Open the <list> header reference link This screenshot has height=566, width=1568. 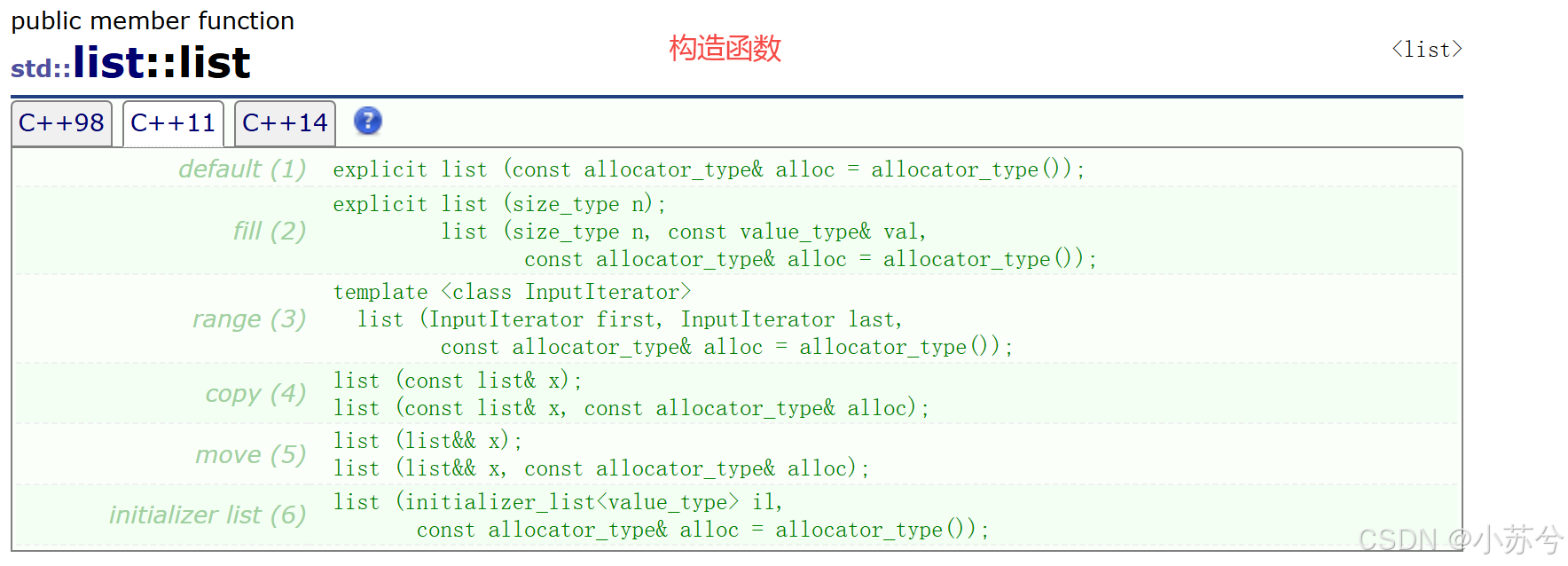[1425, 50]
